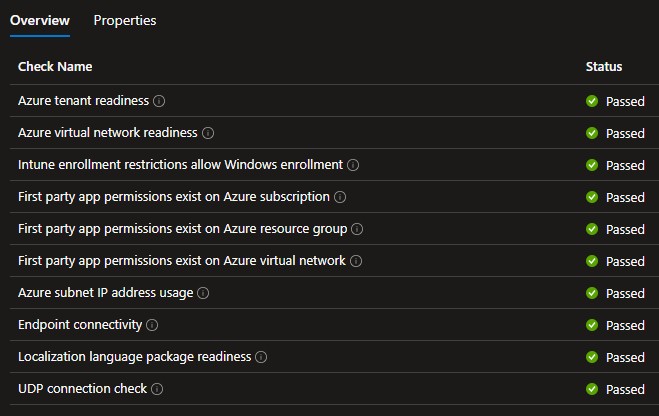Screen dimensions: 659x416
Task: Click info icon next to UDP connection check
Action: [x=157, y=389]
